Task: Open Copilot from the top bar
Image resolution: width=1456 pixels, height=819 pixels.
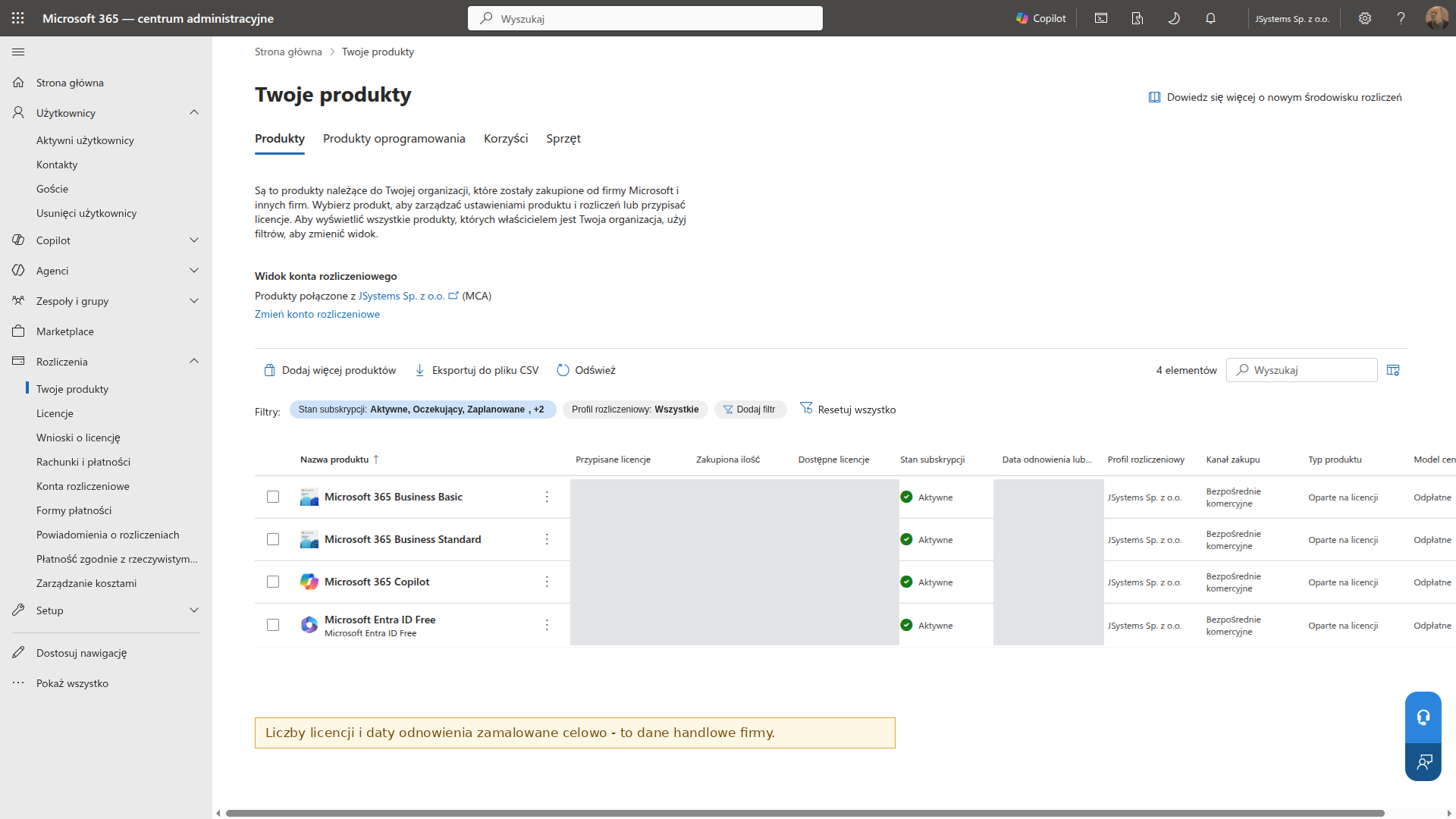Action: pos(1041,18)
